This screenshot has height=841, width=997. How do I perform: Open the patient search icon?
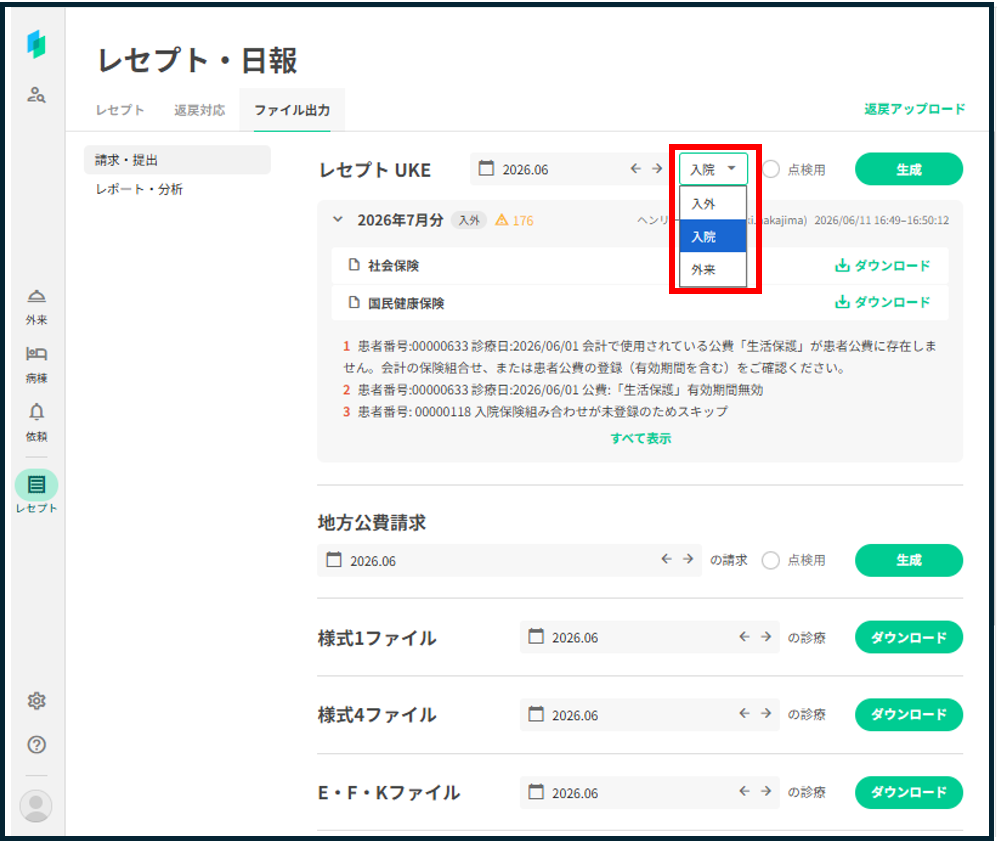[36, 95]
